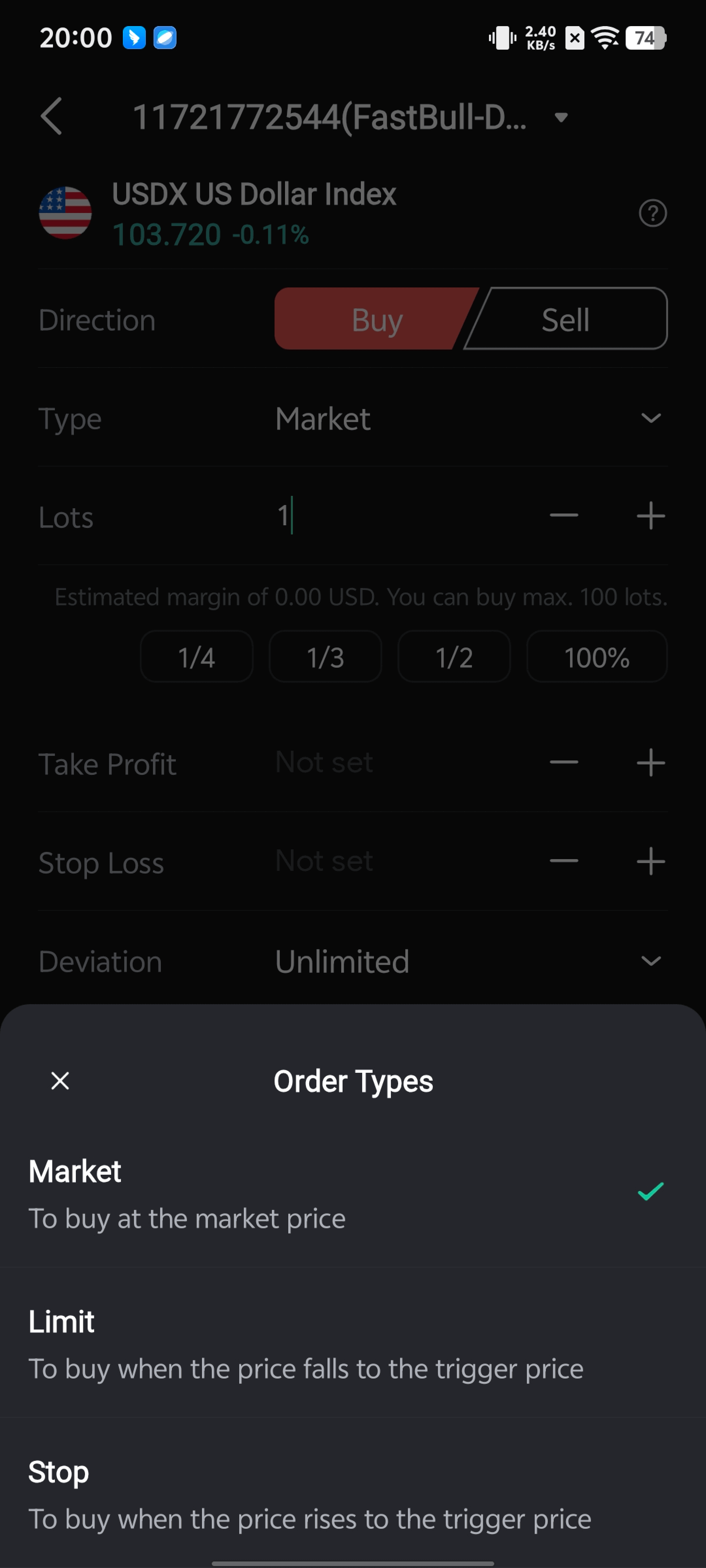Tap Take Profit plus icon
The image size is (706, 1568).
650,763
